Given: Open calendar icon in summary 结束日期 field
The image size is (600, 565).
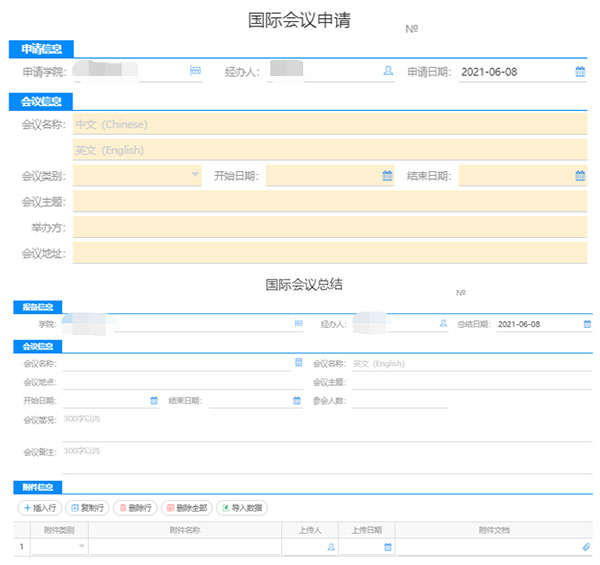Looking at the screenshot, I should [297, 401].
